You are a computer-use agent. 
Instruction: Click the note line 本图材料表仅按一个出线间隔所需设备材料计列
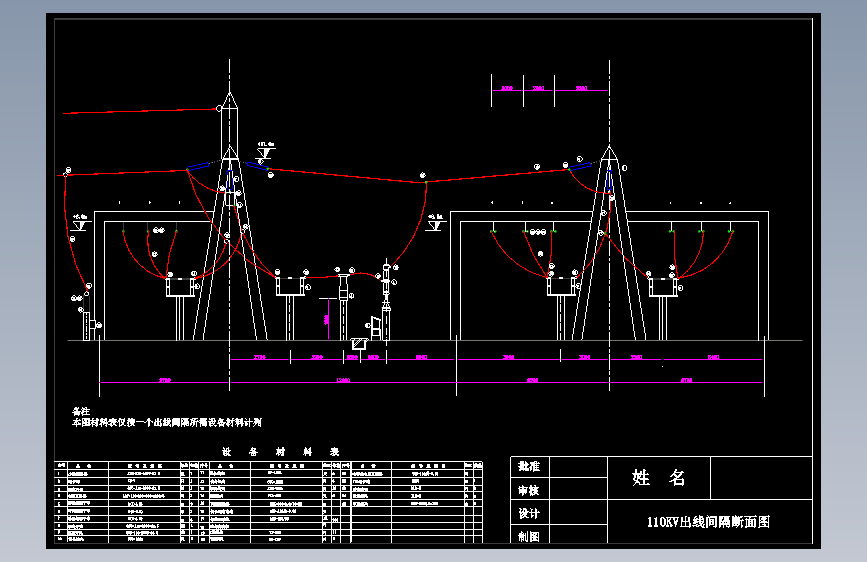pos(167,422)
